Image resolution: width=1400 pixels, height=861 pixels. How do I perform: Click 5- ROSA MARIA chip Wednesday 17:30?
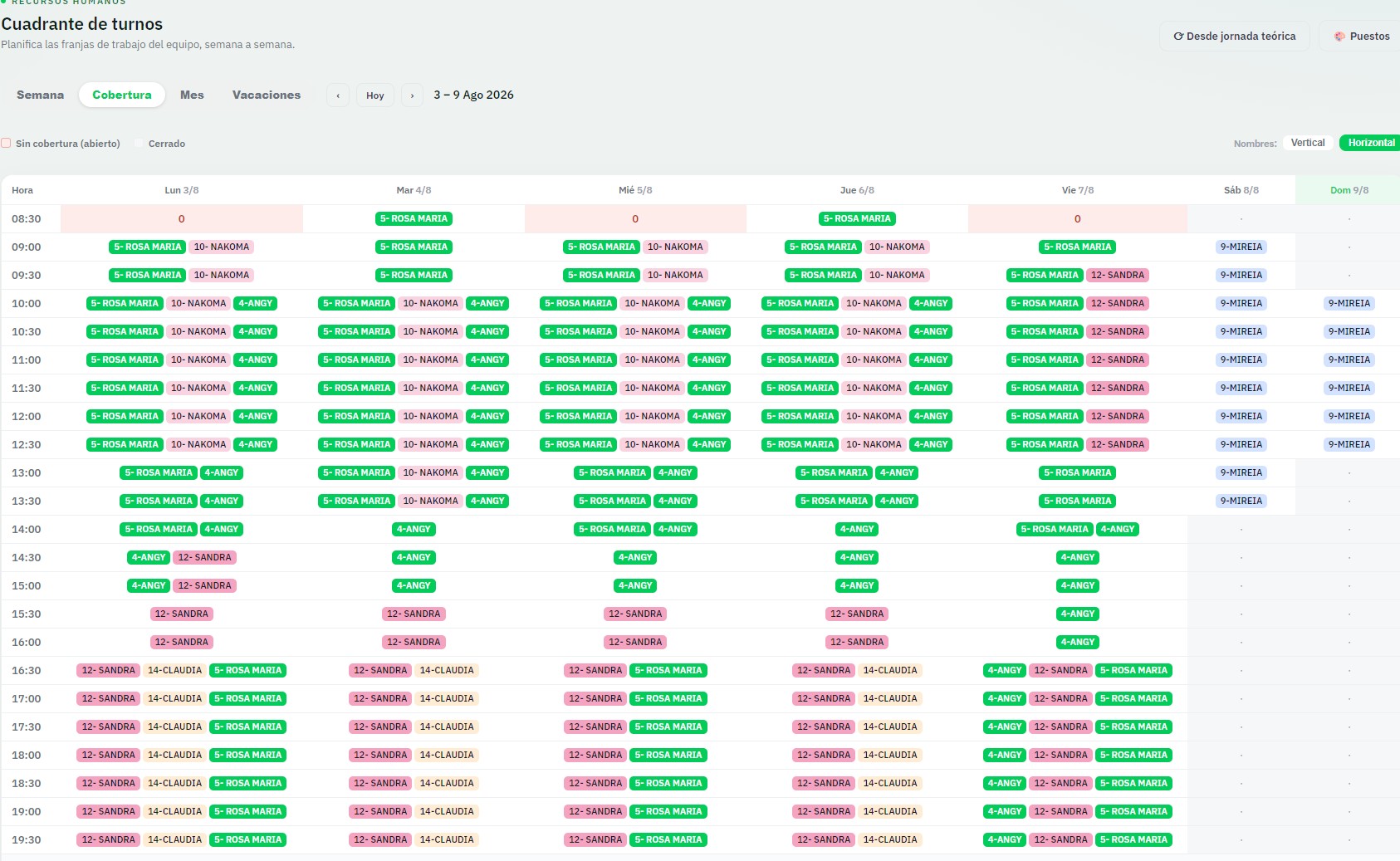(668, 727)
